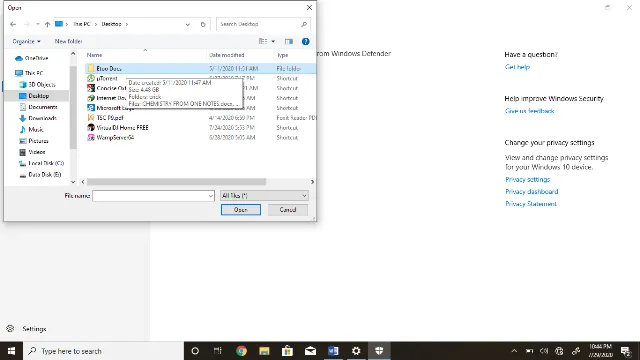Expand the address bar history dropdown
Viewport: 640px width, 360px height.
[x=188, y=24]
